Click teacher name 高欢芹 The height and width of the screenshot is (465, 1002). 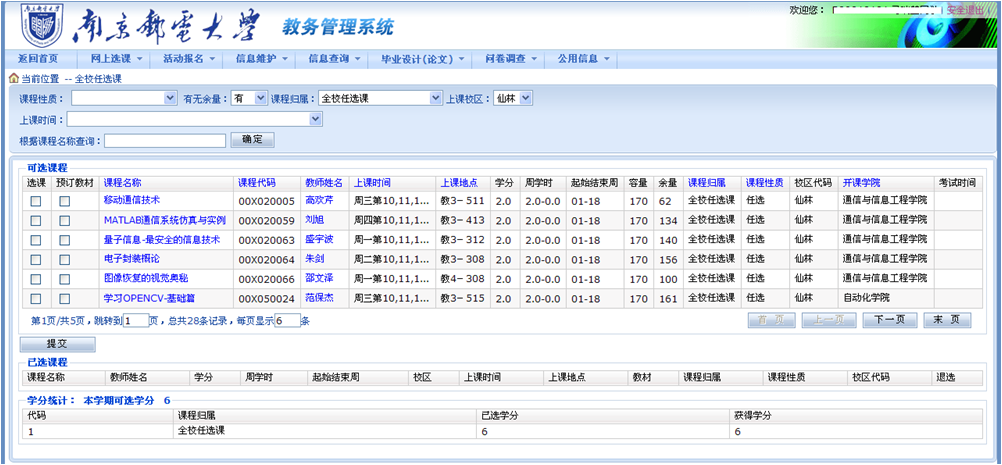pos(317,201)
